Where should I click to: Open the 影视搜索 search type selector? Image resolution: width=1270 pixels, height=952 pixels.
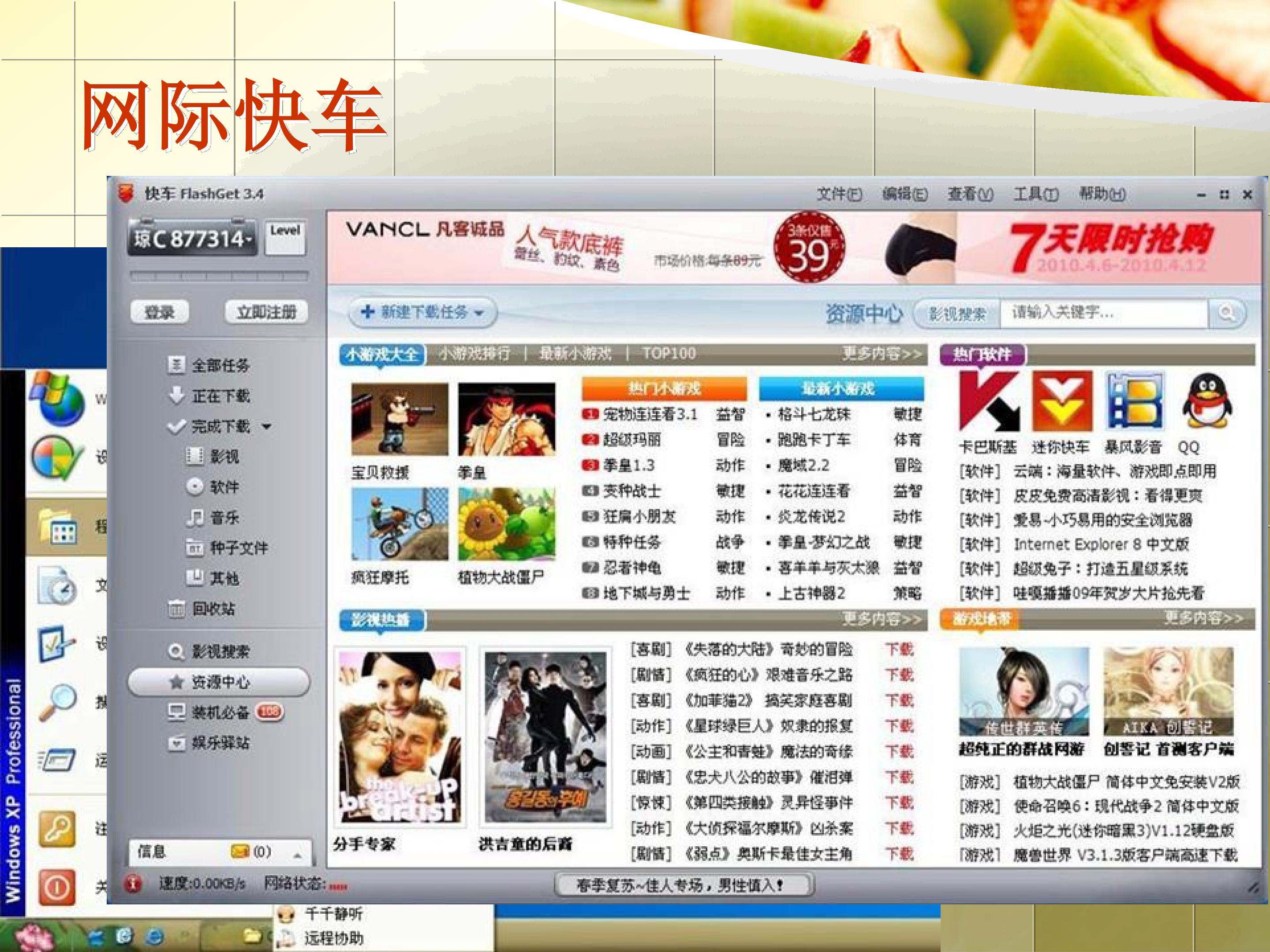click(x=957, y=313)
